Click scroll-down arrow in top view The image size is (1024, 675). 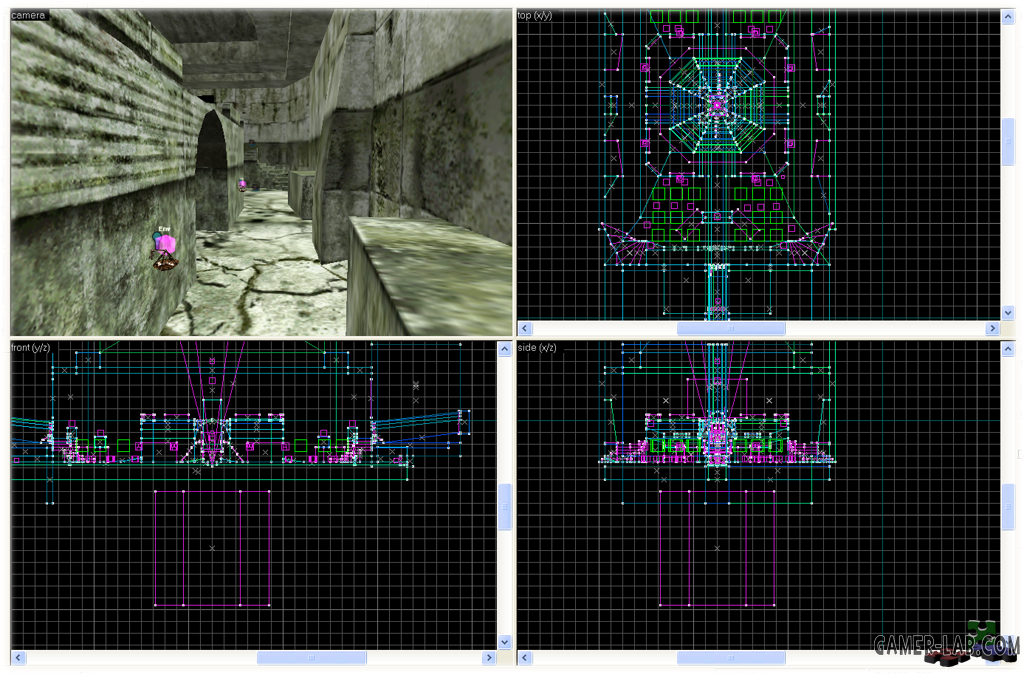(1008, 313)
